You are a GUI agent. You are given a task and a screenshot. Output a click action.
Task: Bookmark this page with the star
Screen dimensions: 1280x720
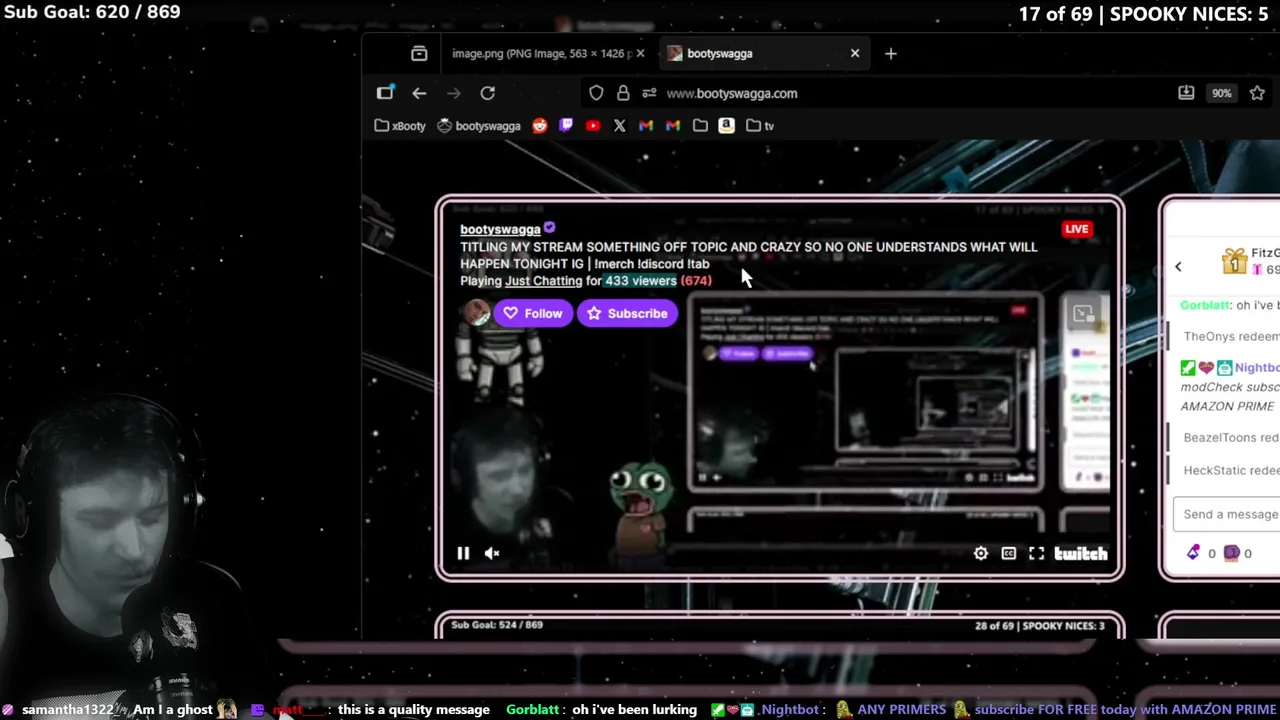[x=1257, y=93]
